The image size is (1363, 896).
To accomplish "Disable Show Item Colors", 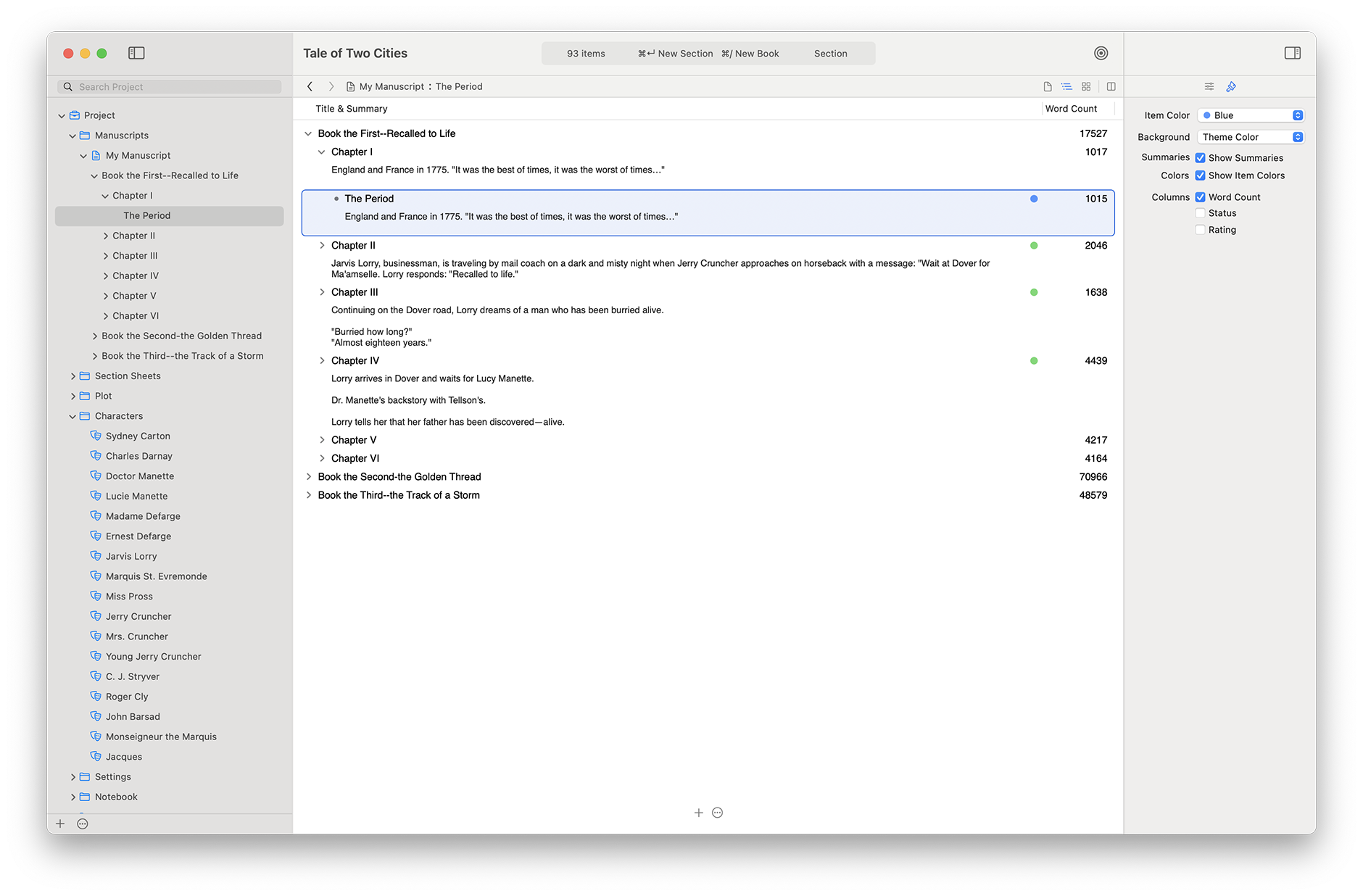I will pos(1200,175).
